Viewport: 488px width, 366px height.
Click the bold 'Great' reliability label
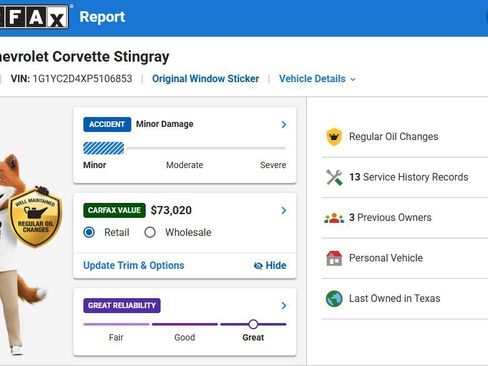pyautogui.click(x=253, y=337)
